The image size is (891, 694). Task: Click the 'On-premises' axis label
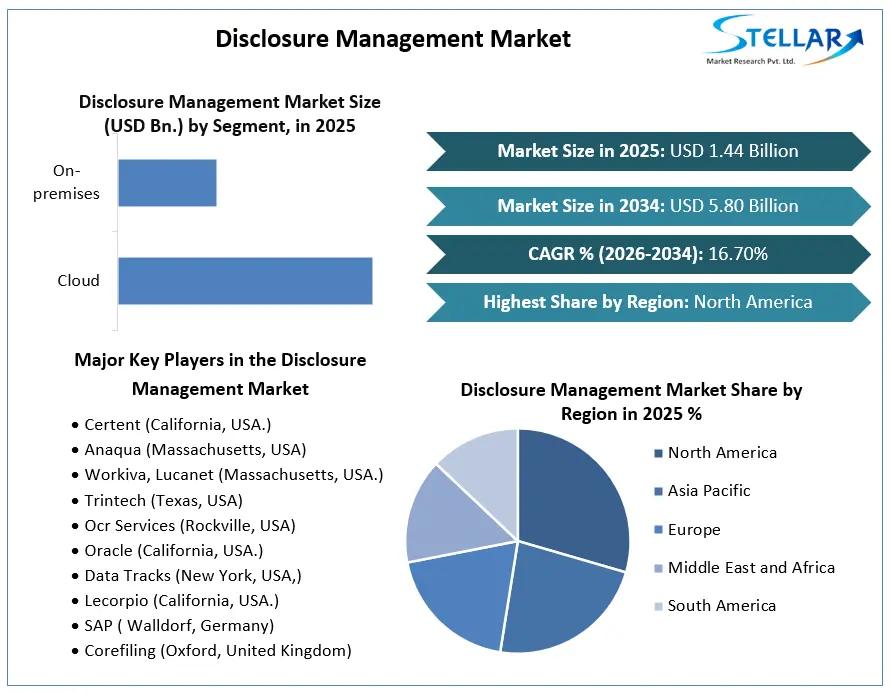[x=66, y=182]
